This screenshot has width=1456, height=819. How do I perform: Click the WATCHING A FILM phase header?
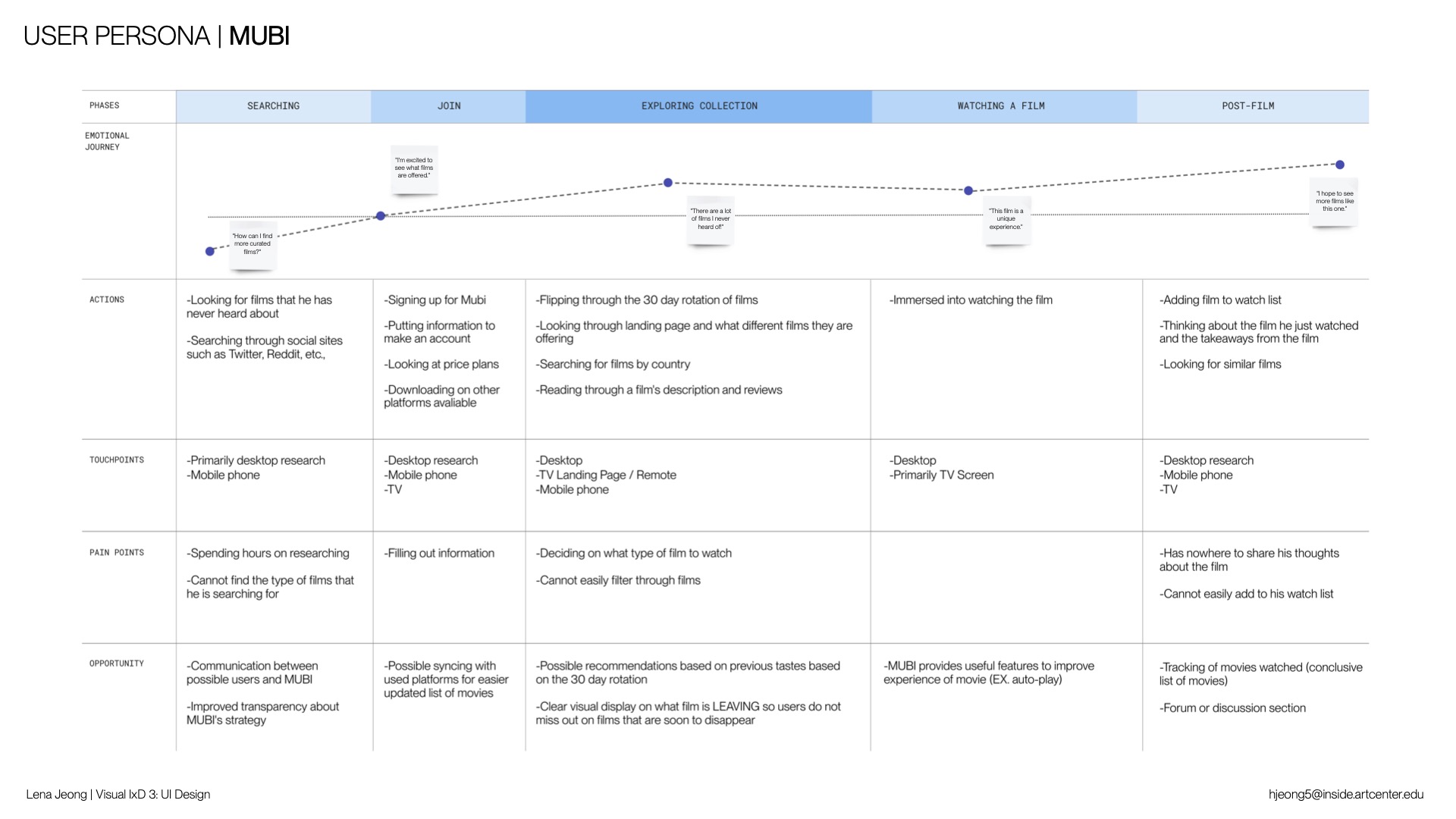click(1000, 106)
